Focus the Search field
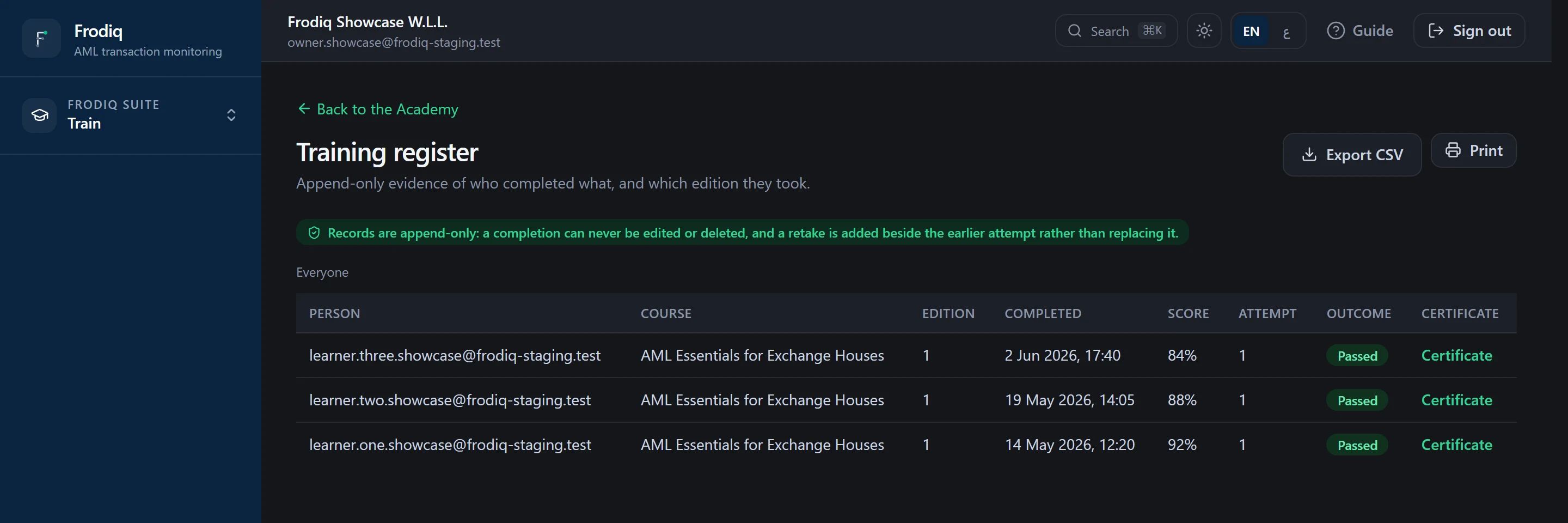This screenshot has height=523, width=1568. point(1116,31)
